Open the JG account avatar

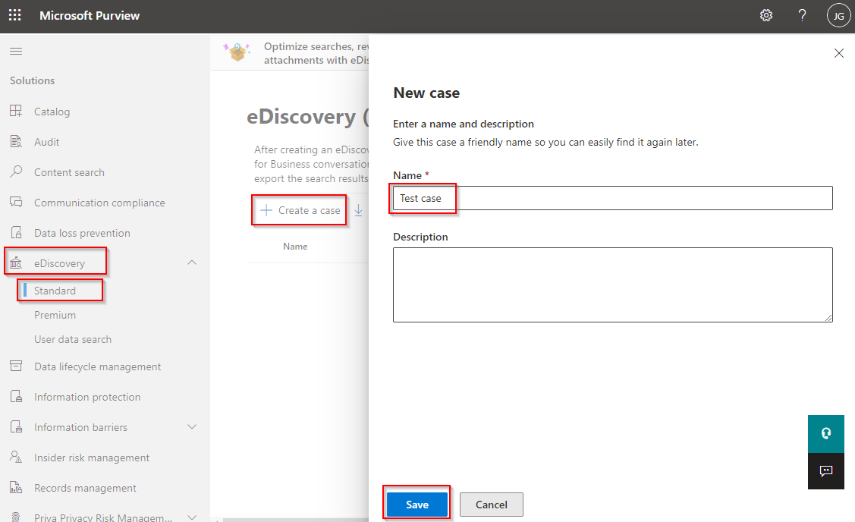click(838, 15)
